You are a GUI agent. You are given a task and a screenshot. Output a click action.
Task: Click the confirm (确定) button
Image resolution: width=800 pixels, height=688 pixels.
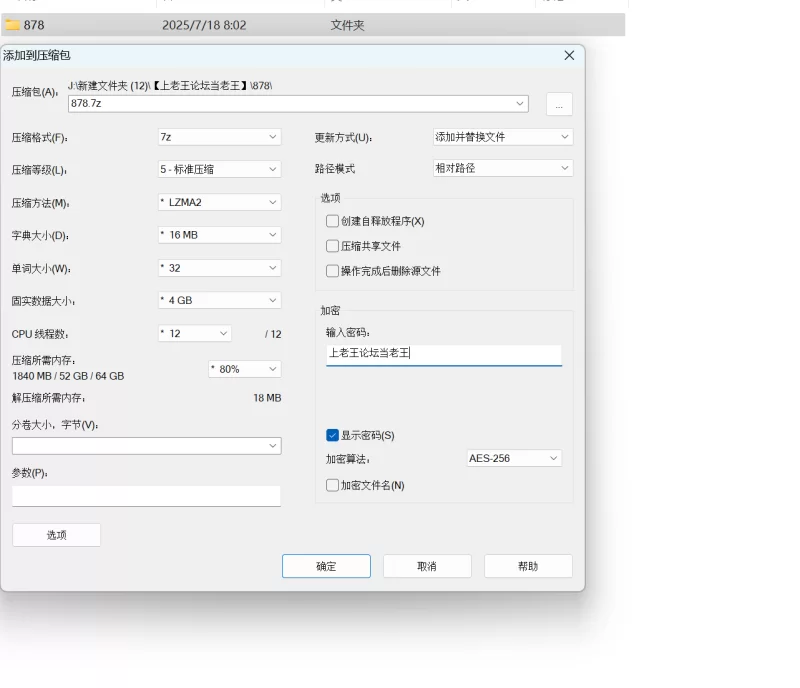pyautogui.click(x=326, y=566)
